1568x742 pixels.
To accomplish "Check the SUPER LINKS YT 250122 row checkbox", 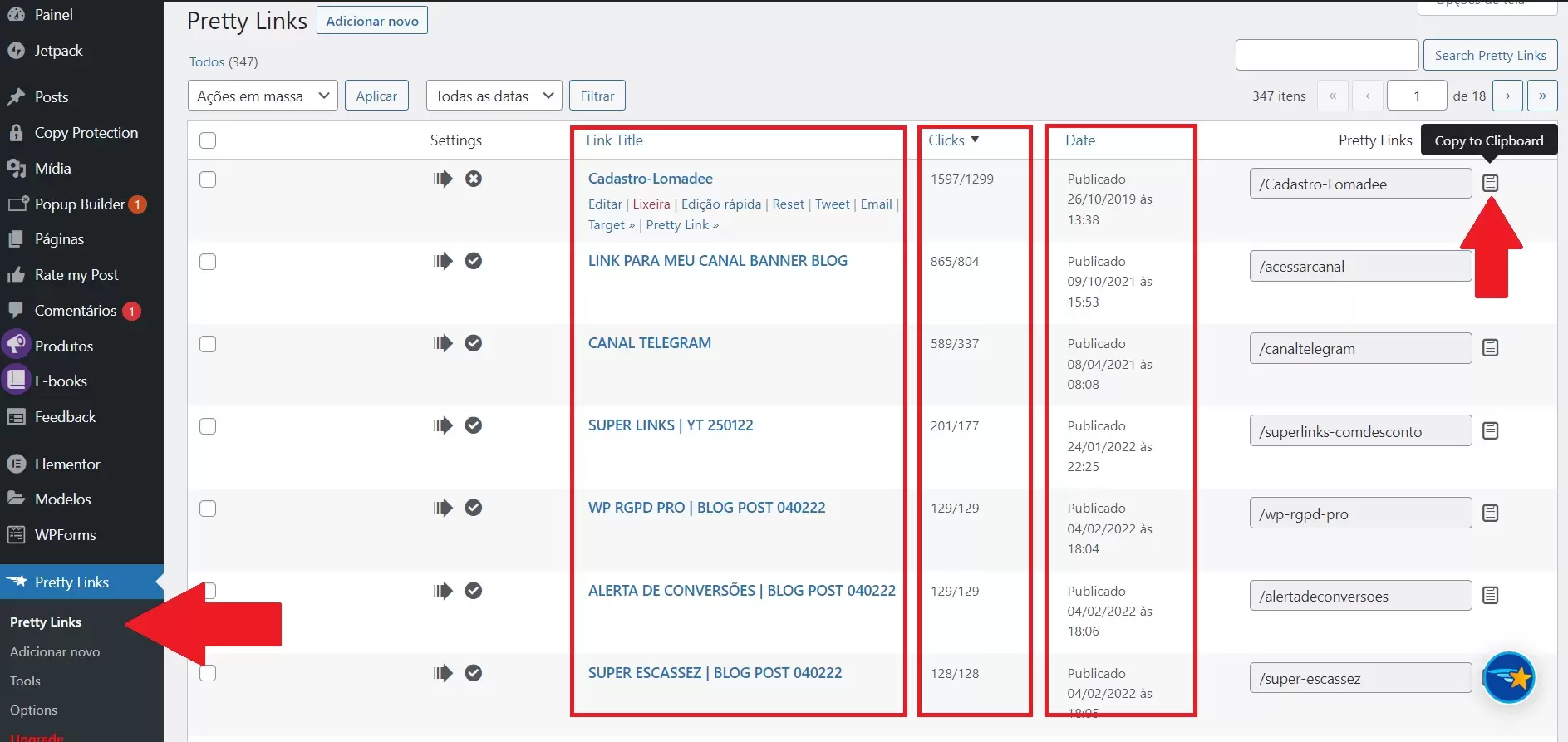I will point(208,426).
